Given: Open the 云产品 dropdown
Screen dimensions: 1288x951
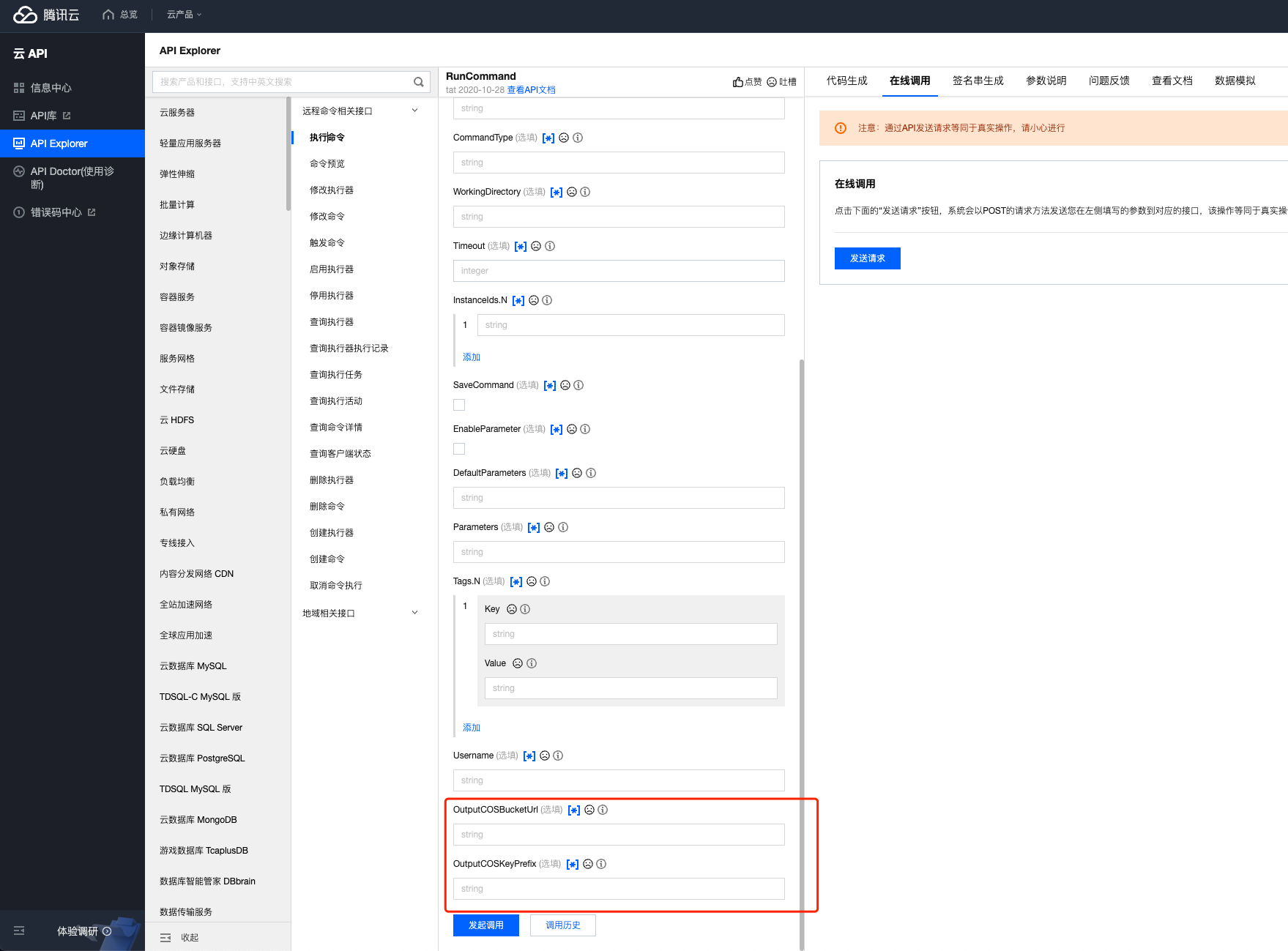Looking at the screenshot, I should point(184,15).
